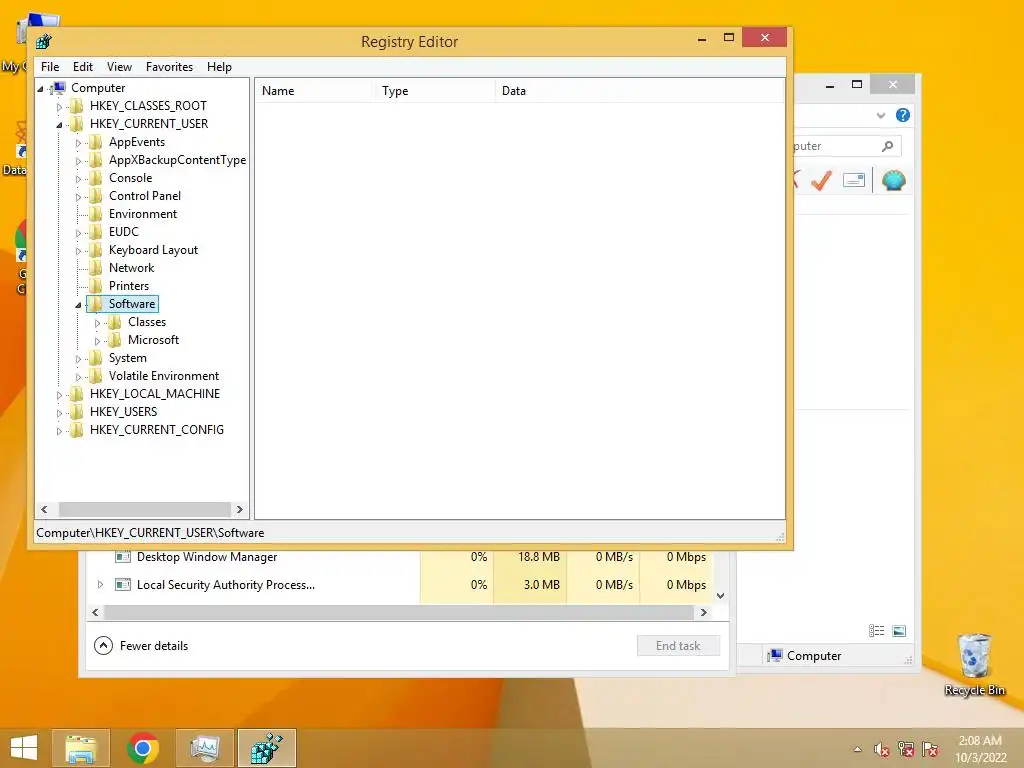Click the rename box toolbar icon
This screenshot has width=1024, height=768.
pos(854,180)
